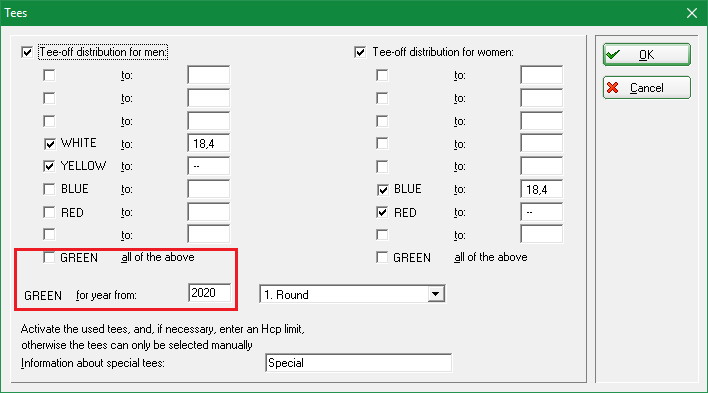Toggle Tee-off distribution for men checkbox
Screen dimensions: 708x393
tap(27, 52)
